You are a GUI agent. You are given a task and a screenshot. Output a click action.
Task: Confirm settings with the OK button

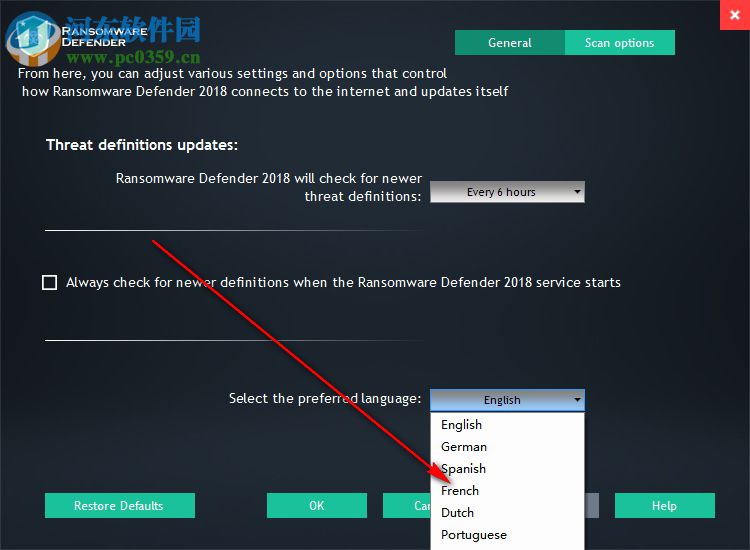(317, 506)
